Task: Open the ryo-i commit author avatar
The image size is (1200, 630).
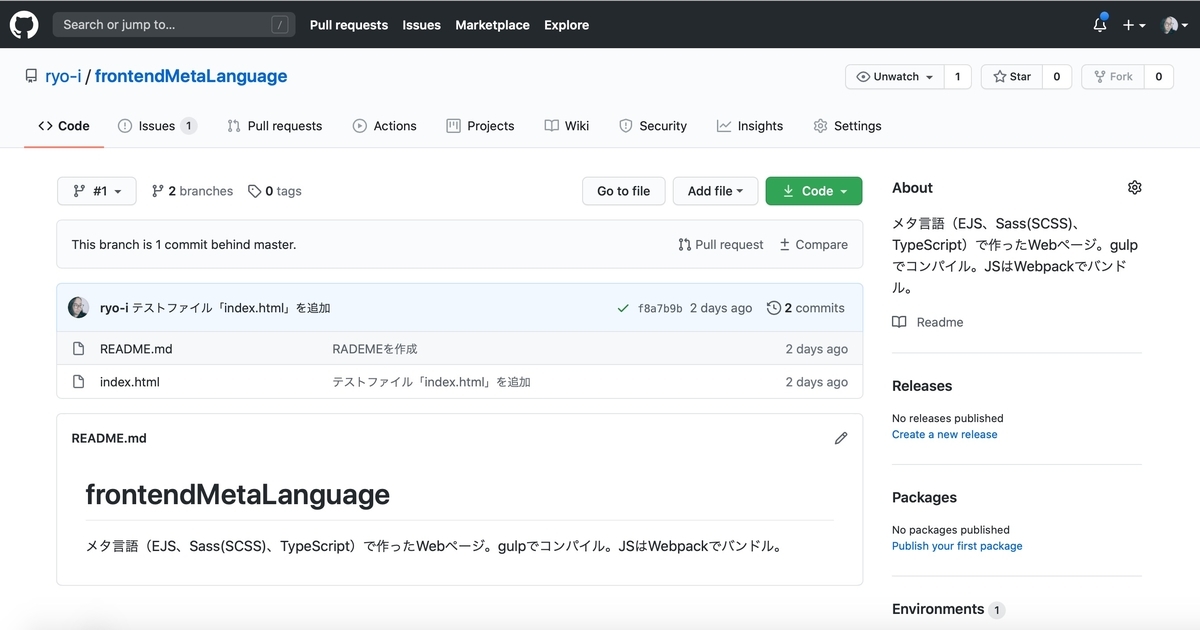Action: tap(79, 308)
